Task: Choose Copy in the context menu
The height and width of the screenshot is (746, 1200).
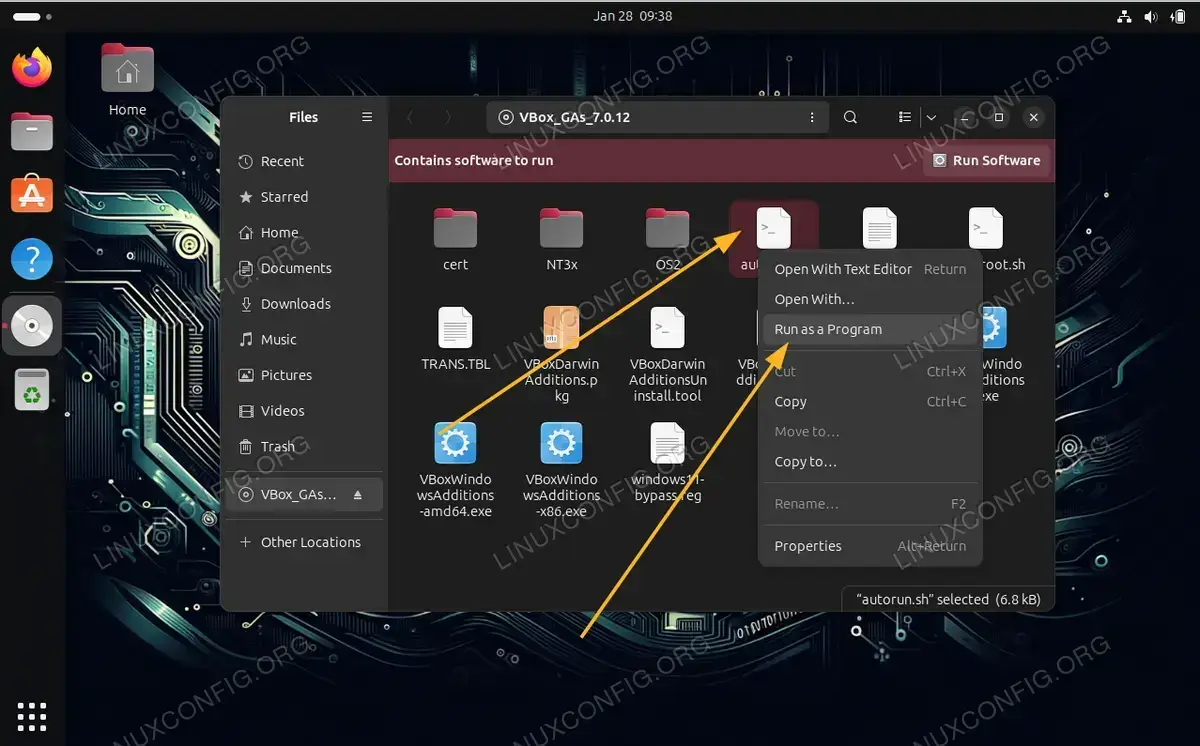Action: pos(870,401)
